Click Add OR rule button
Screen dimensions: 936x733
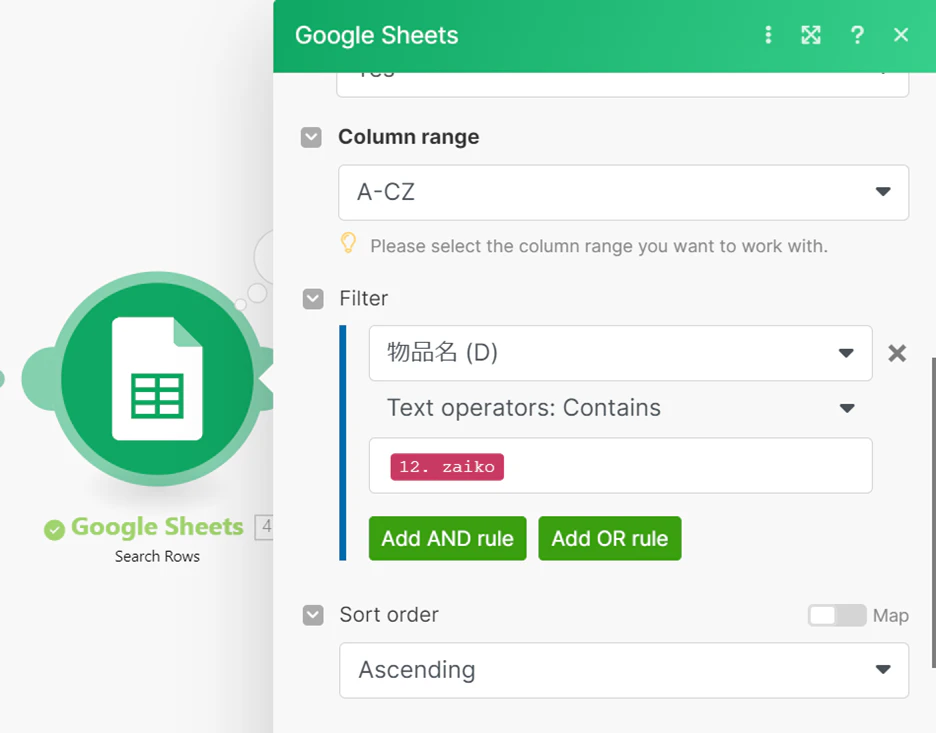[609, 538]
